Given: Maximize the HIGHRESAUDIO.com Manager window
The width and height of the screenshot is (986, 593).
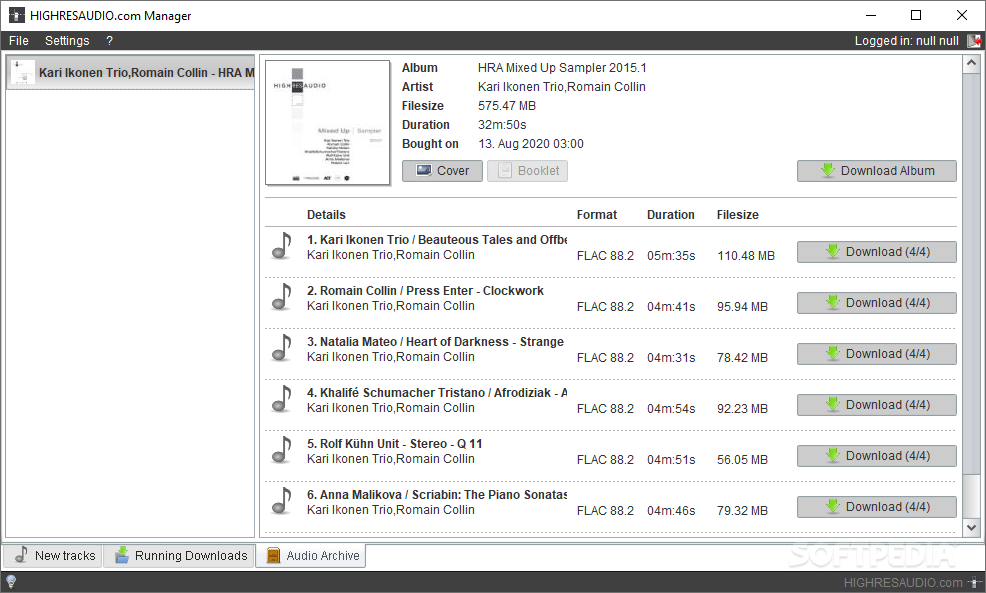Looking at the screenshot, I should 916,16.
